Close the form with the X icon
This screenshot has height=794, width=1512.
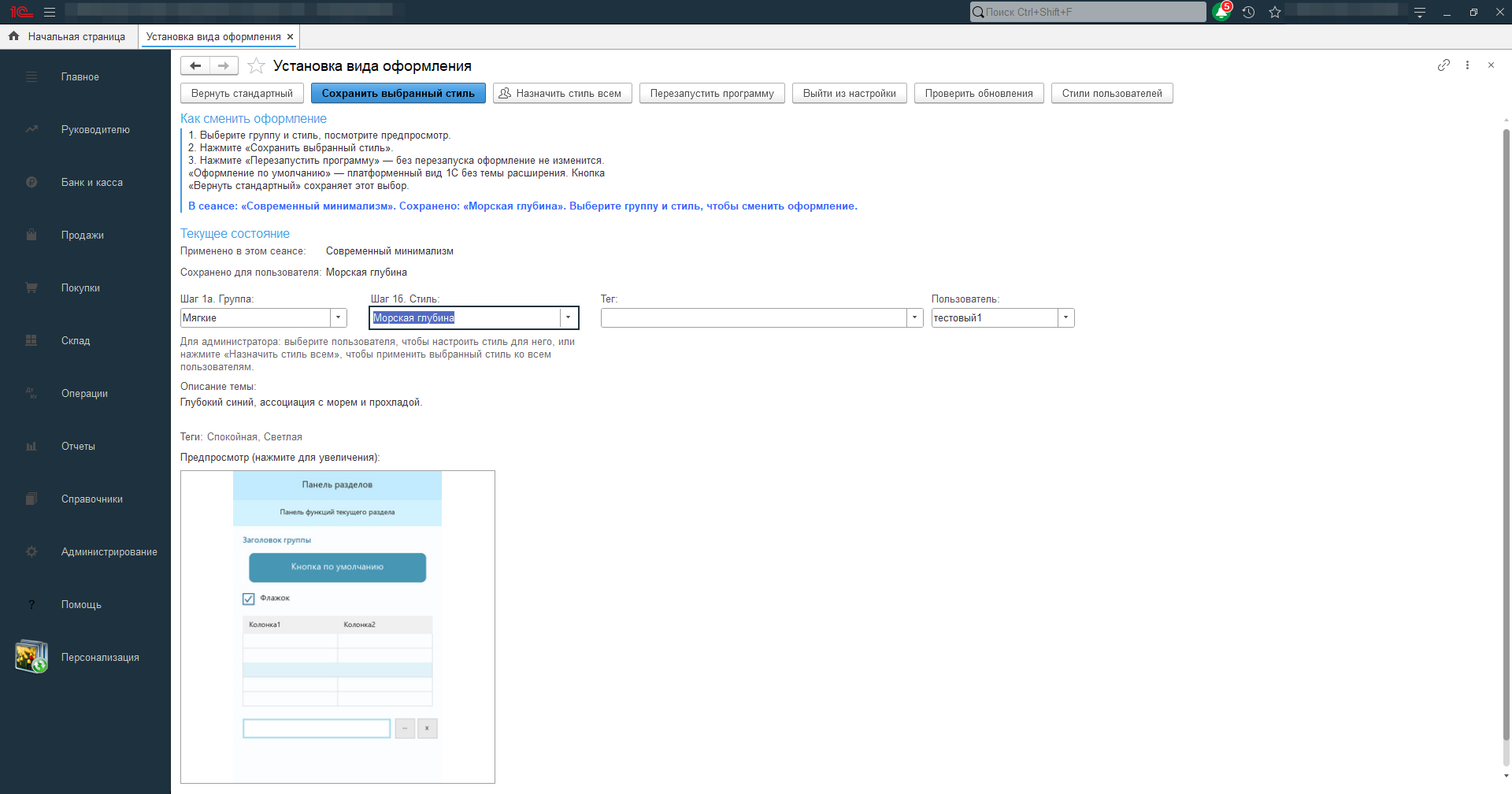point(1491,65)
